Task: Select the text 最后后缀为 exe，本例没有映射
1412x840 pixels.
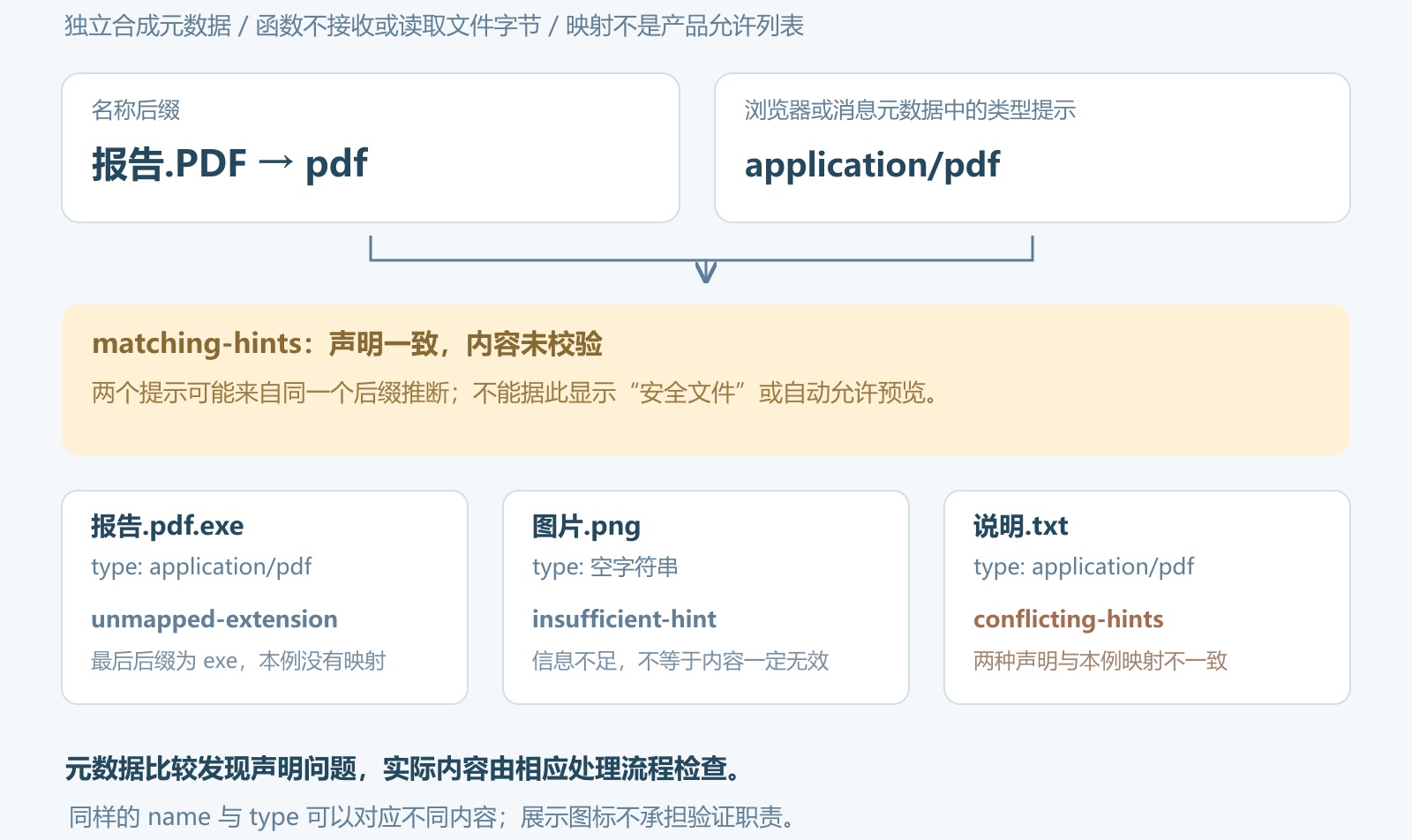Action: (238, 661)
